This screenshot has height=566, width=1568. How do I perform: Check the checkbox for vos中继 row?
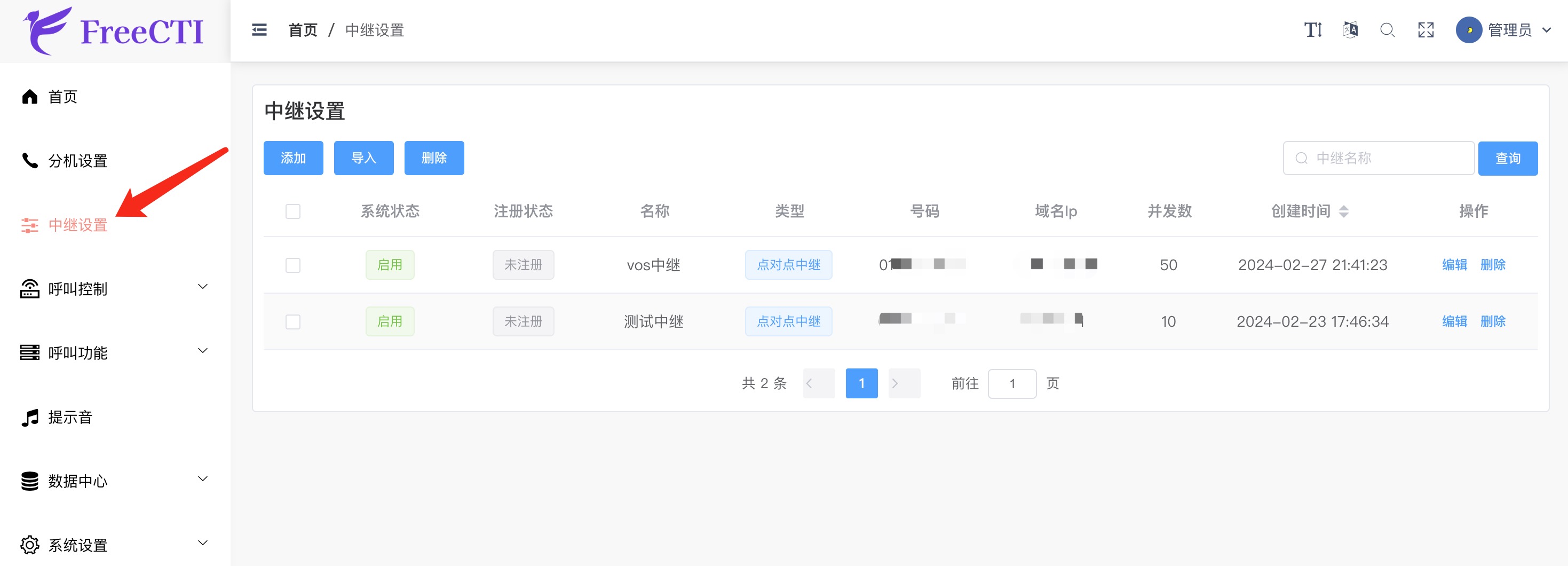click(x=293, y=265)
